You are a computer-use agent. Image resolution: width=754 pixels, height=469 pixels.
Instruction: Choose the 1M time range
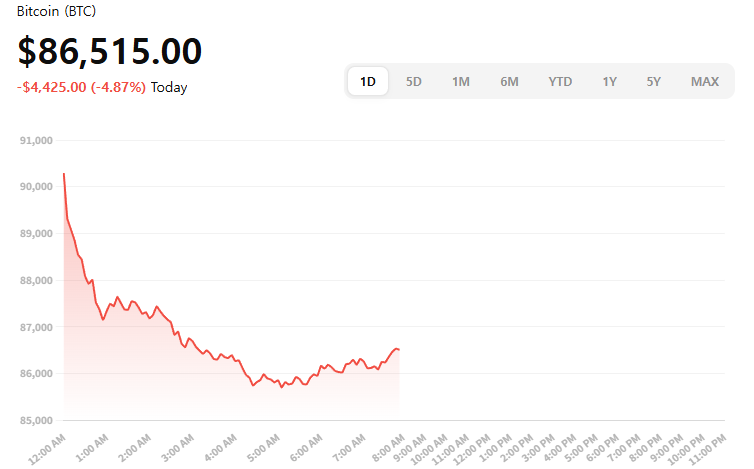(x=460, y=82)
